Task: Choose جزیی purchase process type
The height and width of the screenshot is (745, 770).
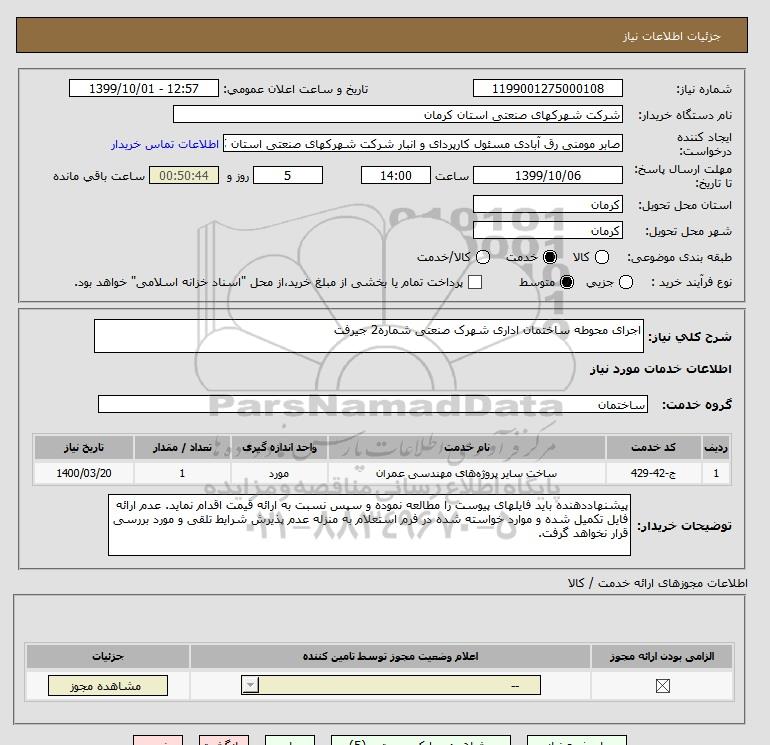Action: tap(626, 282)
